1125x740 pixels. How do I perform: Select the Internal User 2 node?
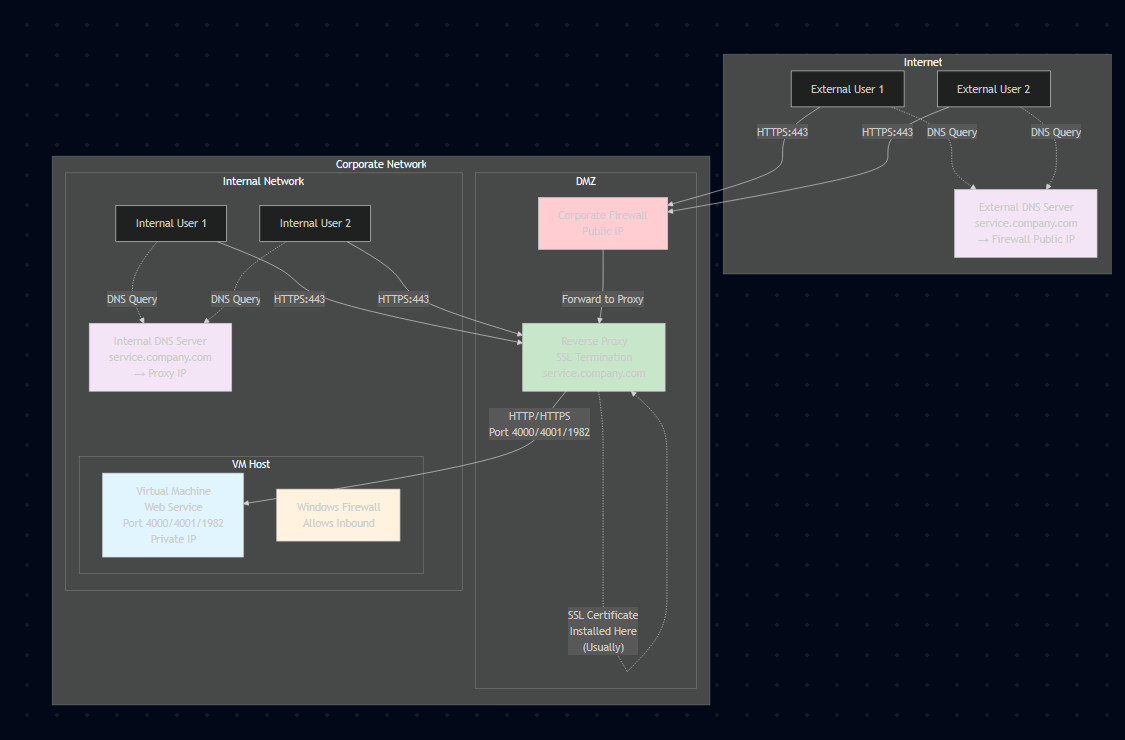[315, 223]
